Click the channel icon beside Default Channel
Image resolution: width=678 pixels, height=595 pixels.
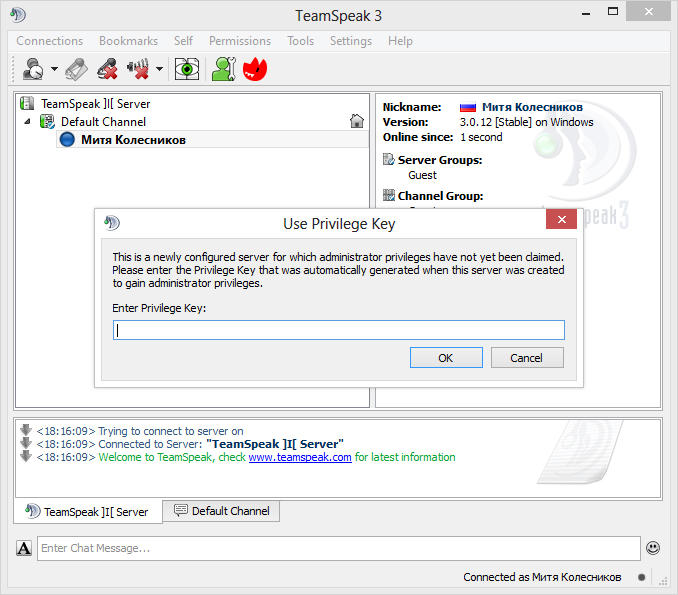pos(47,122)
